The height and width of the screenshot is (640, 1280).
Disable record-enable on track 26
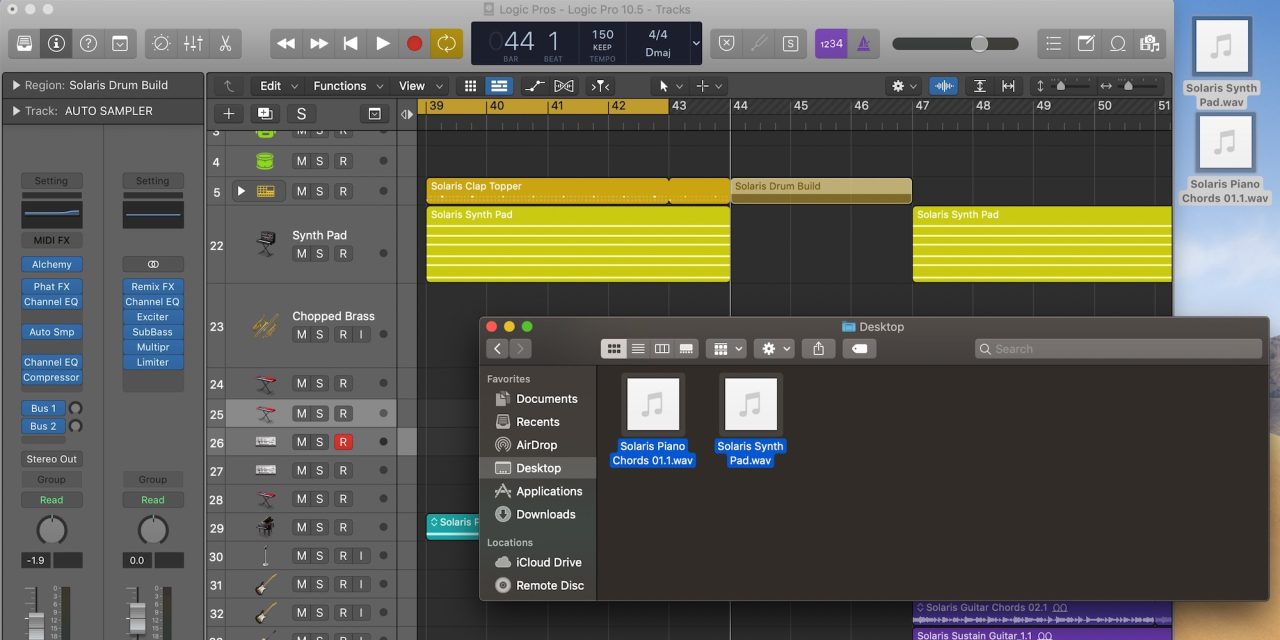pos(343,442)
